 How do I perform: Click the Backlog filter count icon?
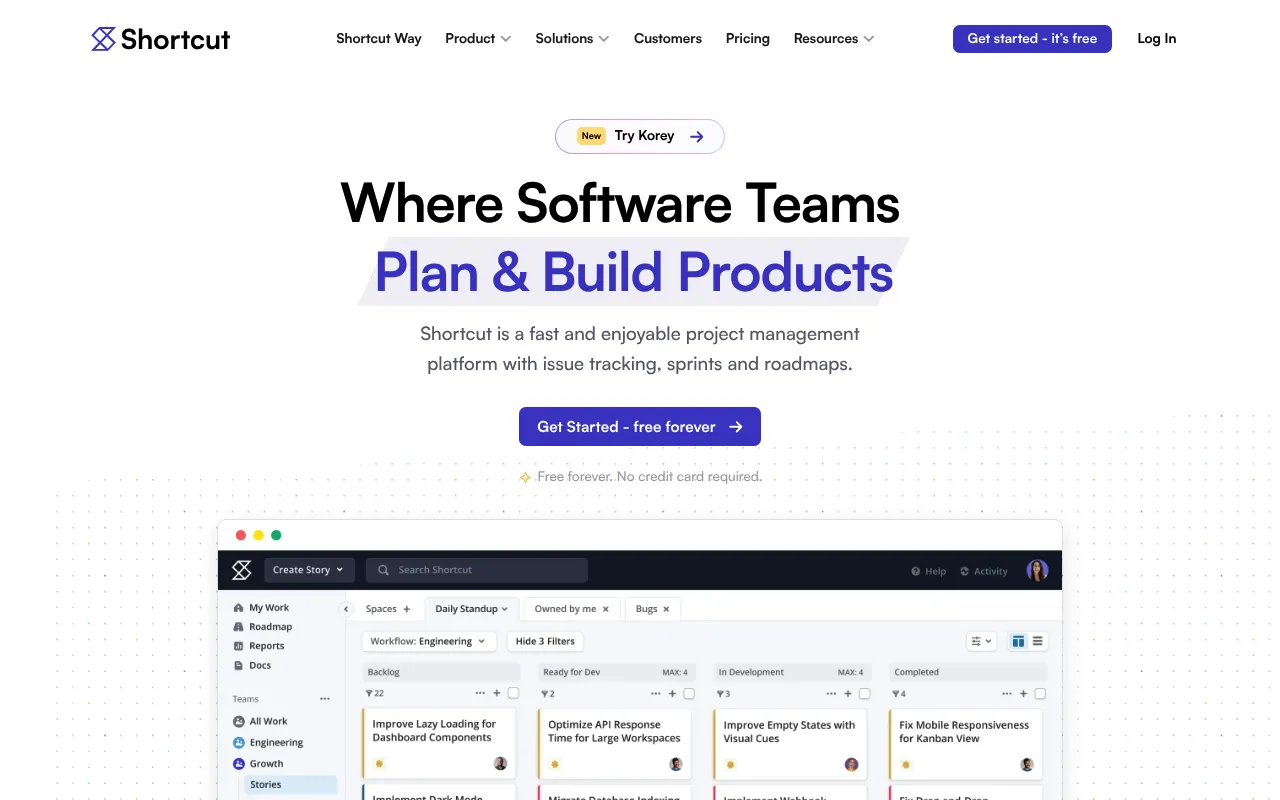click(x=369, y=693)
